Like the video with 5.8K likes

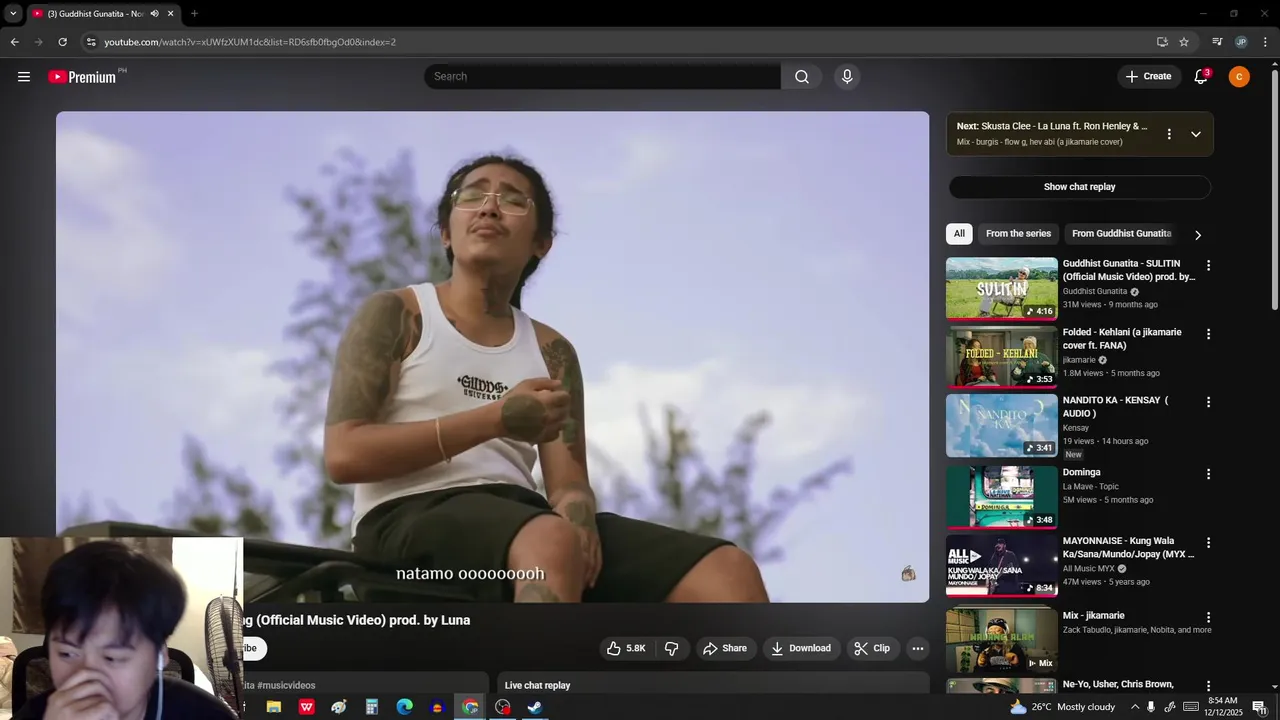[x=626, y=649]
